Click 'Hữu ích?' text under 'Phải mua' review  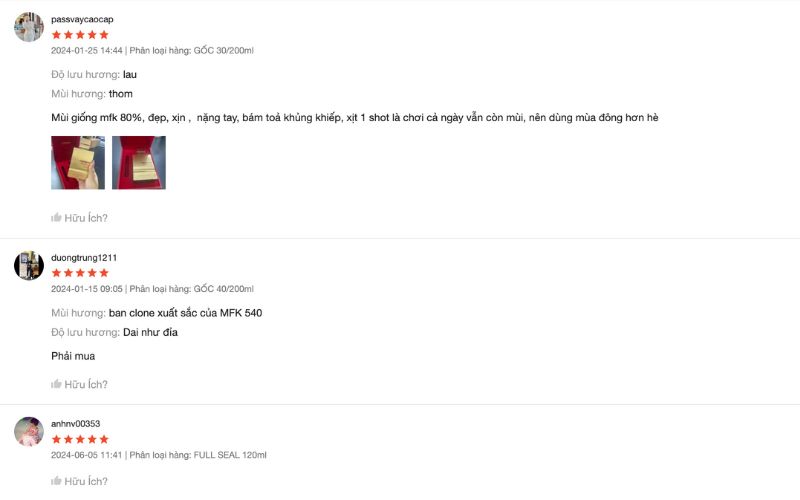tap(86, 384)
